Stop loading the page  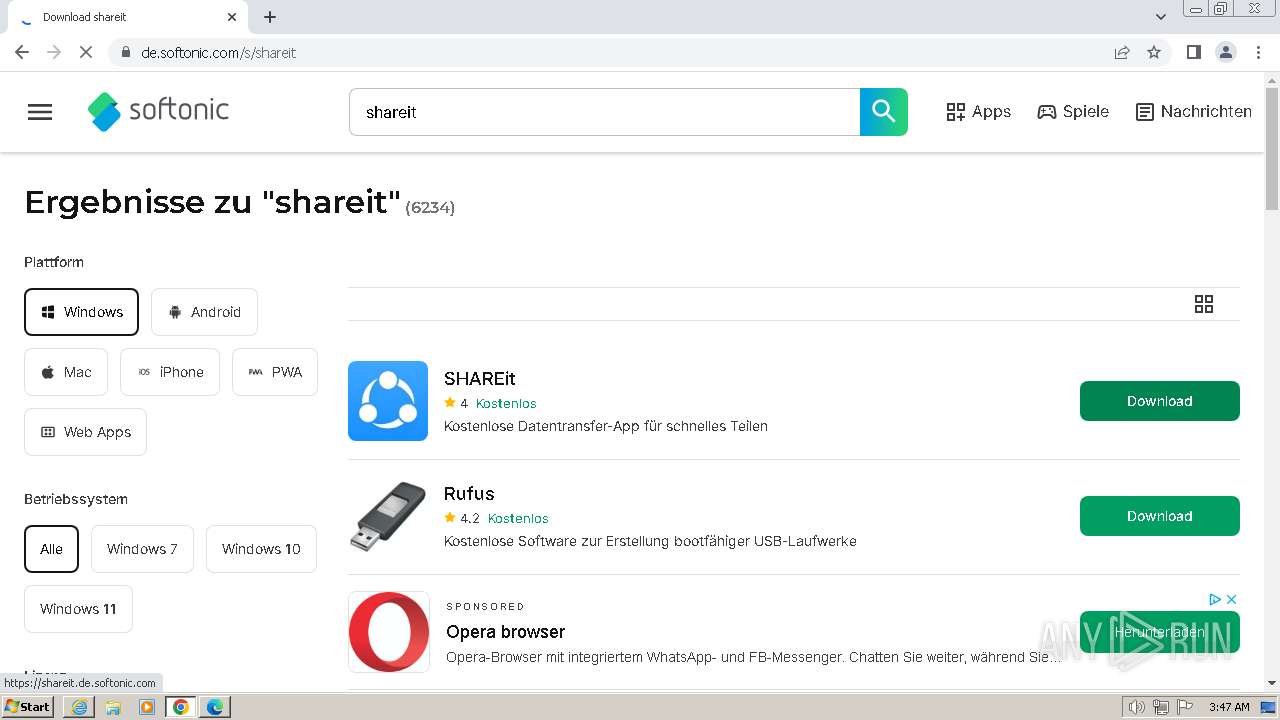86,52
